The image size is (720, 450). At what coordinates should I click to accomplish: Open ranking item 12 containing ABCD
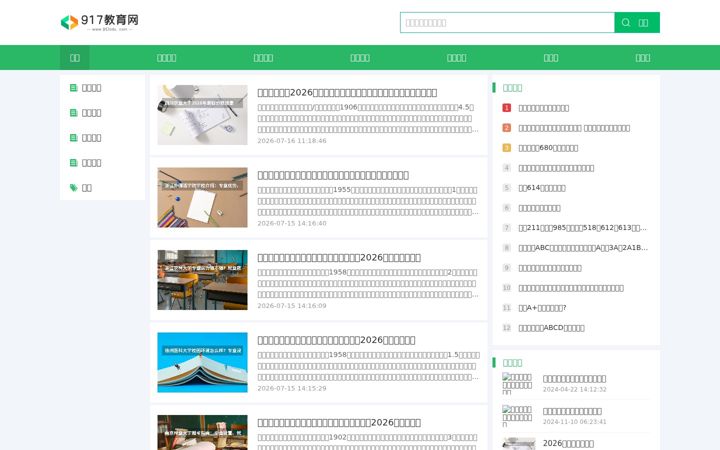click(551, 328)
